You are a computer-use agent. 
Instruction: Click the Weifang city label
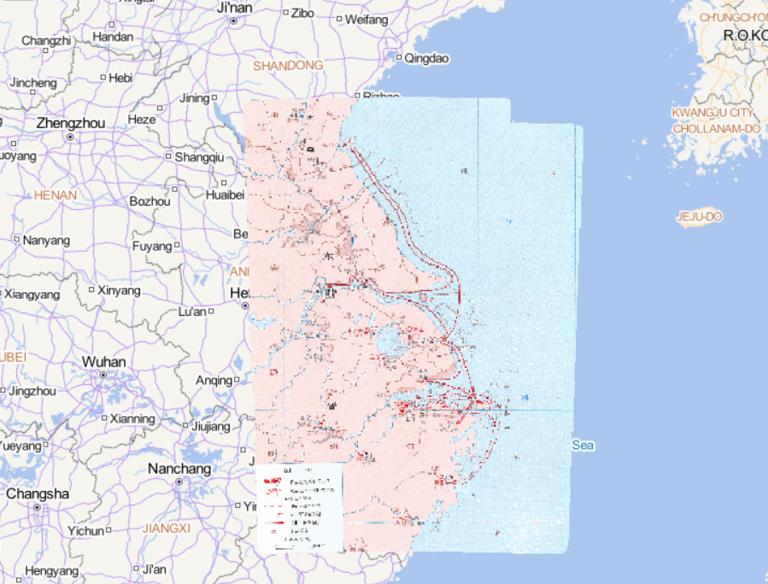click(366, 20)
